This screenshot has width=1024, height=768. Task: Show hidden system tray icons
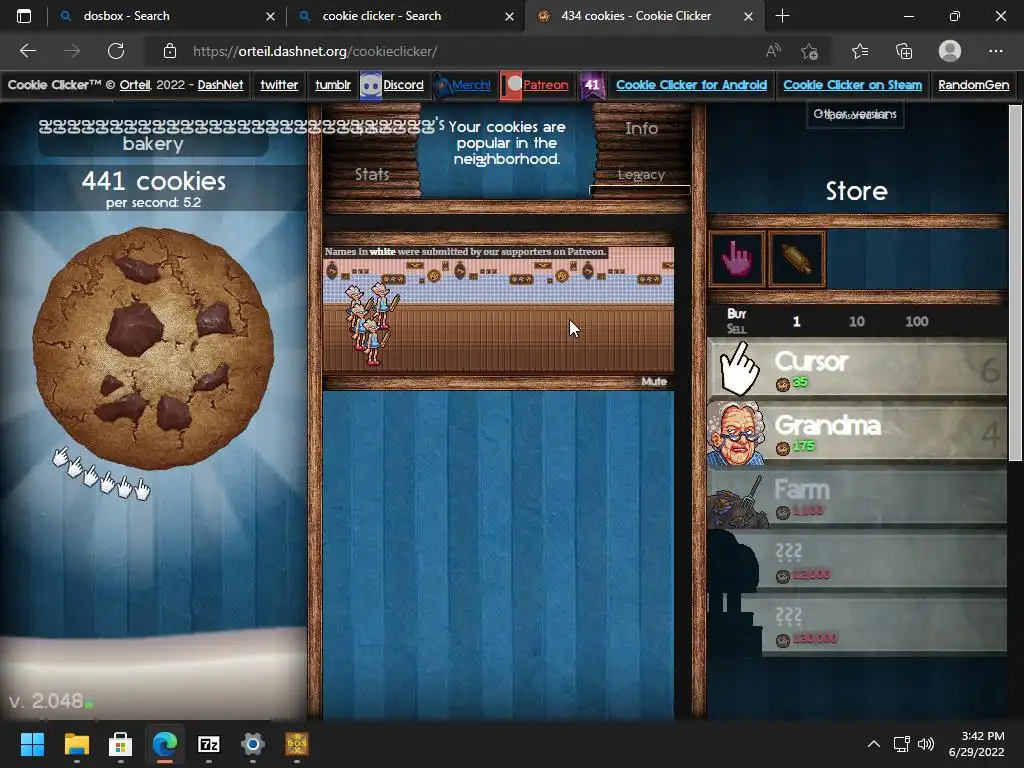pyautogui.click(x=873, y=744)
